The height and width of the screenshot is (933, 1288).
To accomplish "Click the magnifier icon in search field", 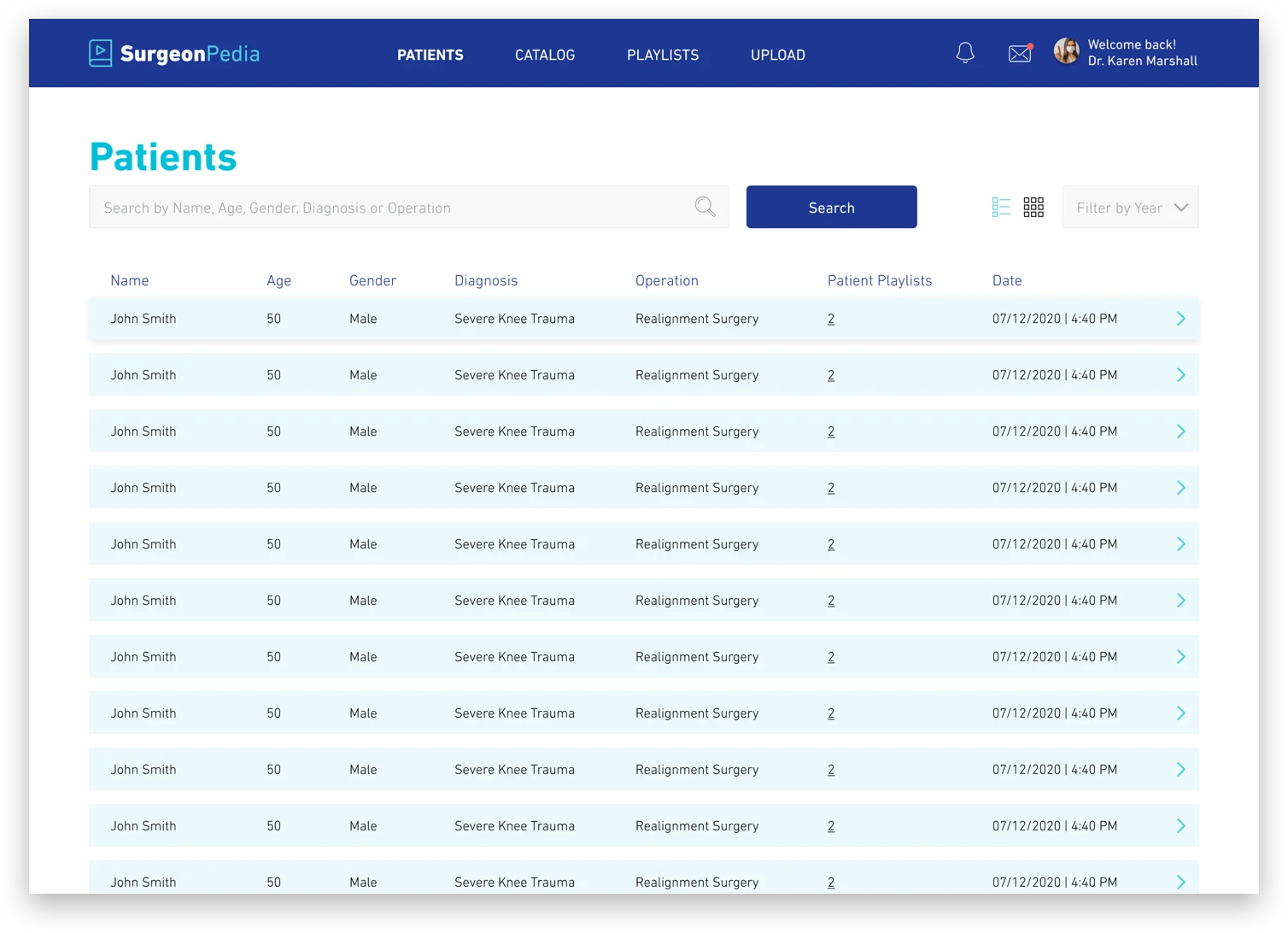I will [x=705, y=207].
